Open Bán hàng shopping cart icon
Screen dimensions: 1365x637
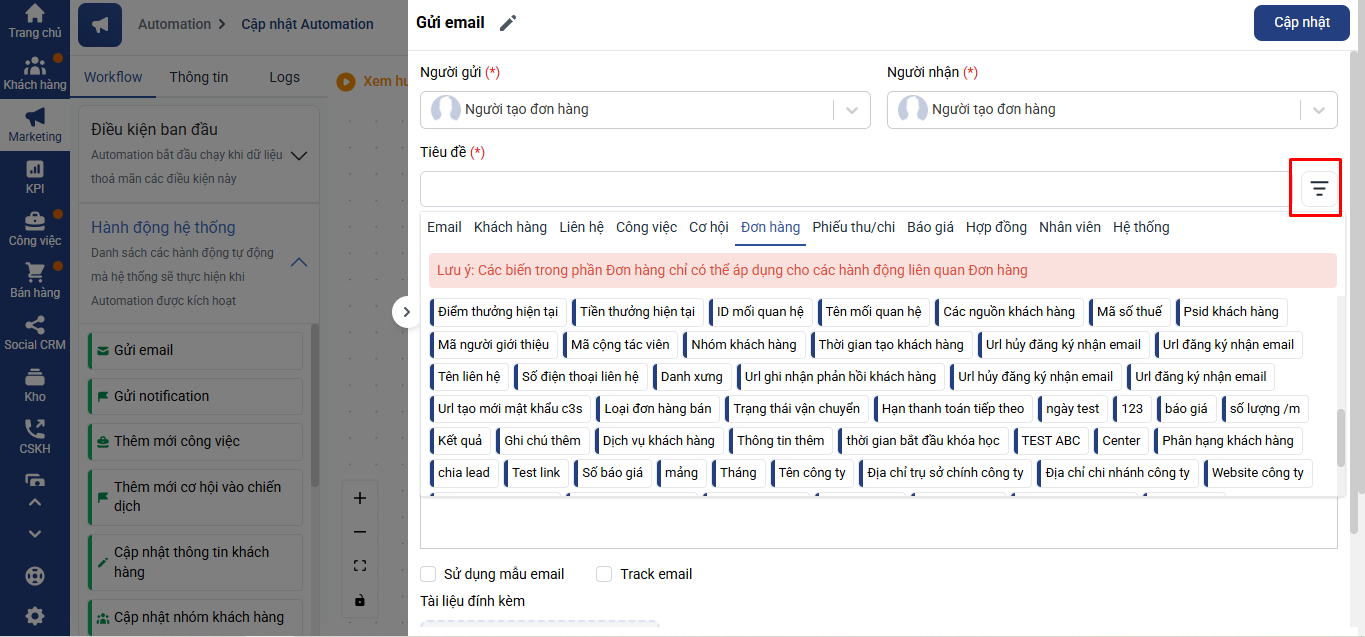pyautogui.click(x=35, y=273)
